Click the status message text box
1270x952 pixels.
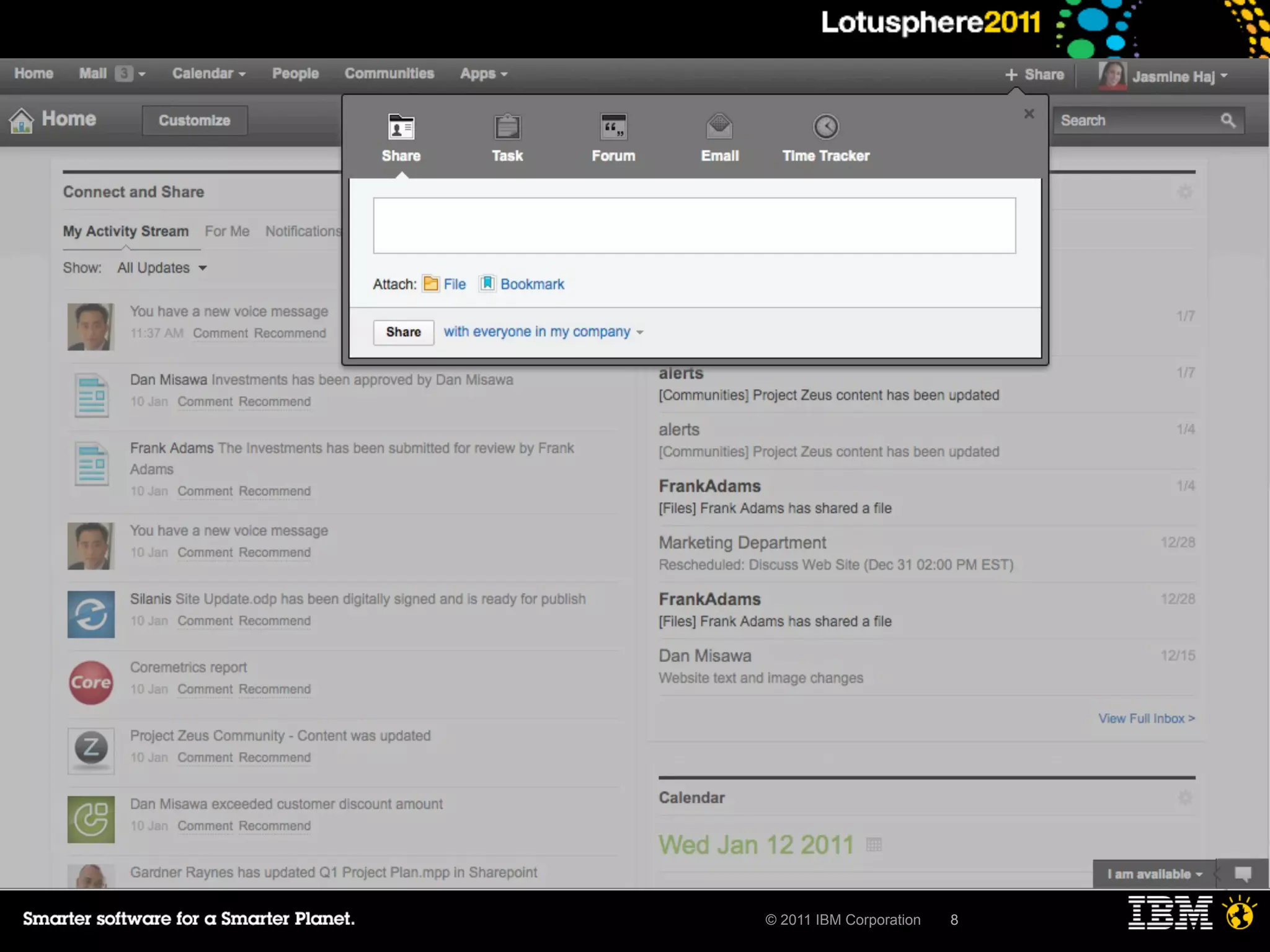(694, 226)
